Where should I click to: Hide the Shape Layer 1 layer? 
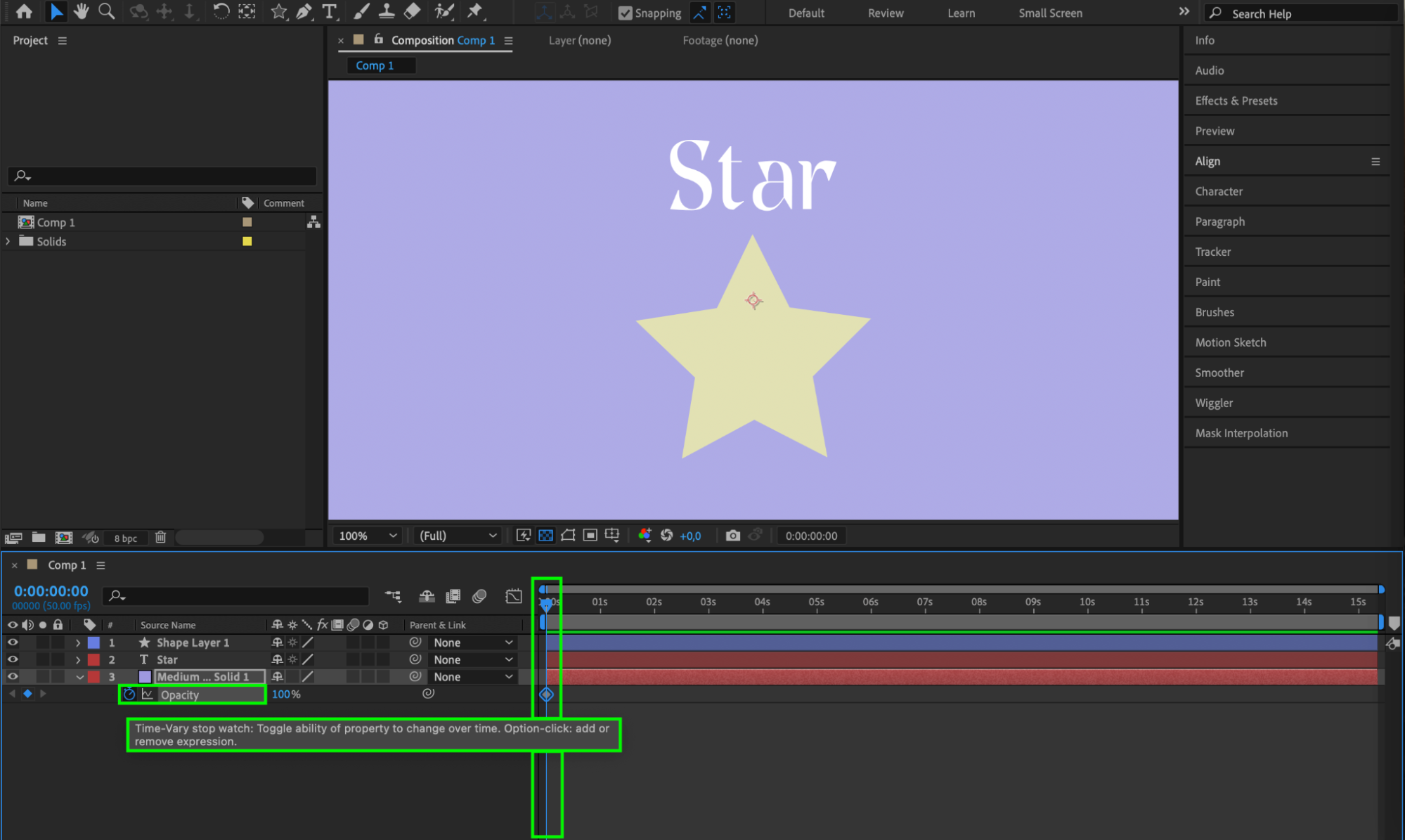pyautogui.click(x=13, y=642)
